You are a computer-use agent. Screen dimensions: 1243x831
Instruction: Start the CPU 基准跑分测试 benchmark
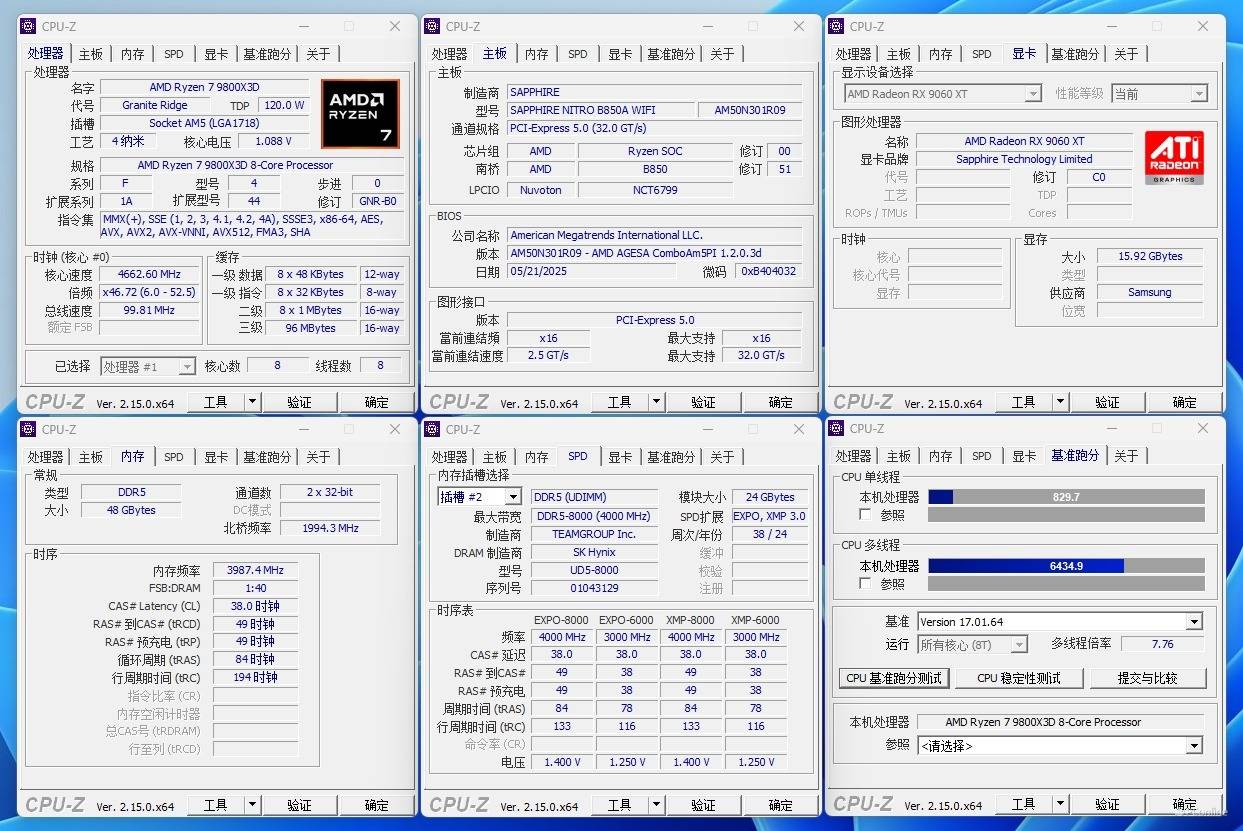coord(893,678)
